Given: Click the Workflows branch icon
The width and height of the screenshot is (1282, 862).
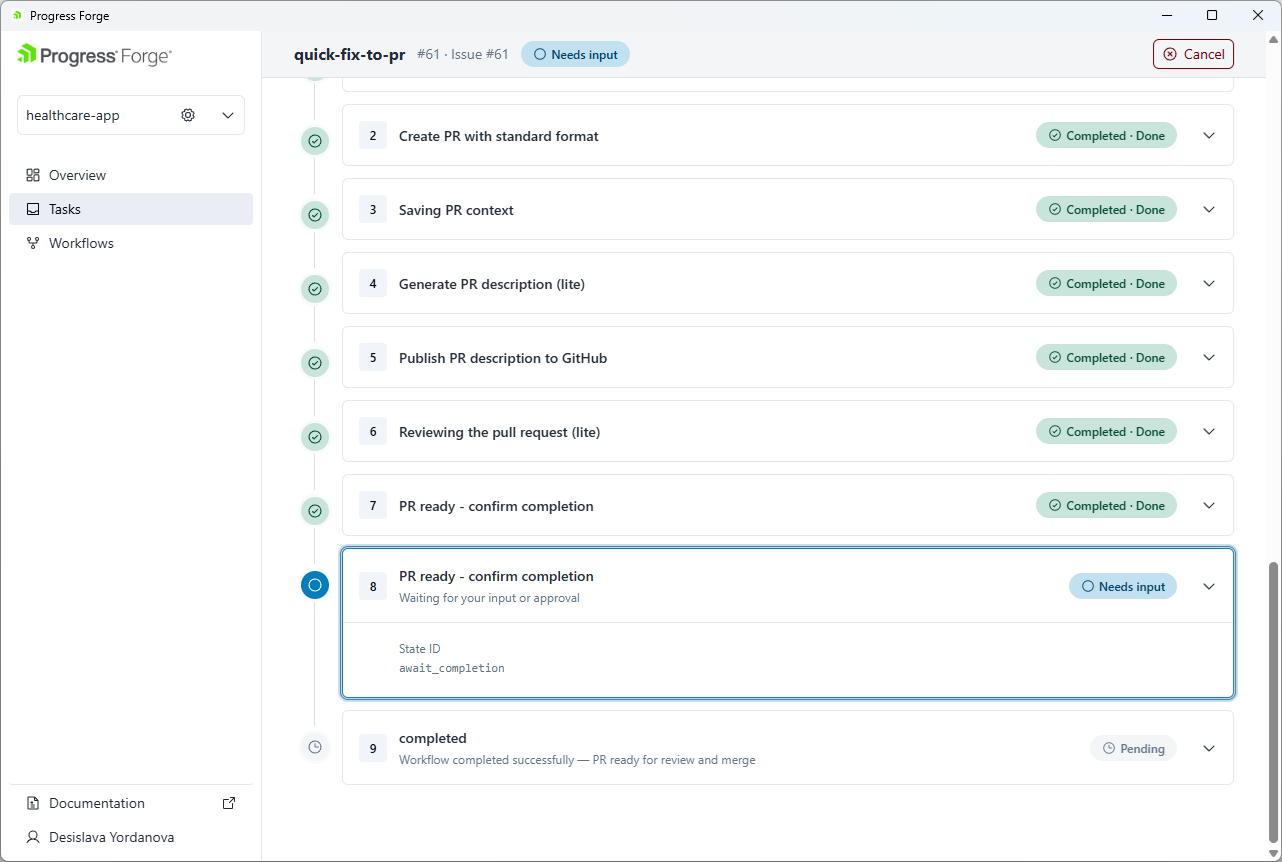Looking at the screenshot, I should pyautogui.click(x=33, y=243).
